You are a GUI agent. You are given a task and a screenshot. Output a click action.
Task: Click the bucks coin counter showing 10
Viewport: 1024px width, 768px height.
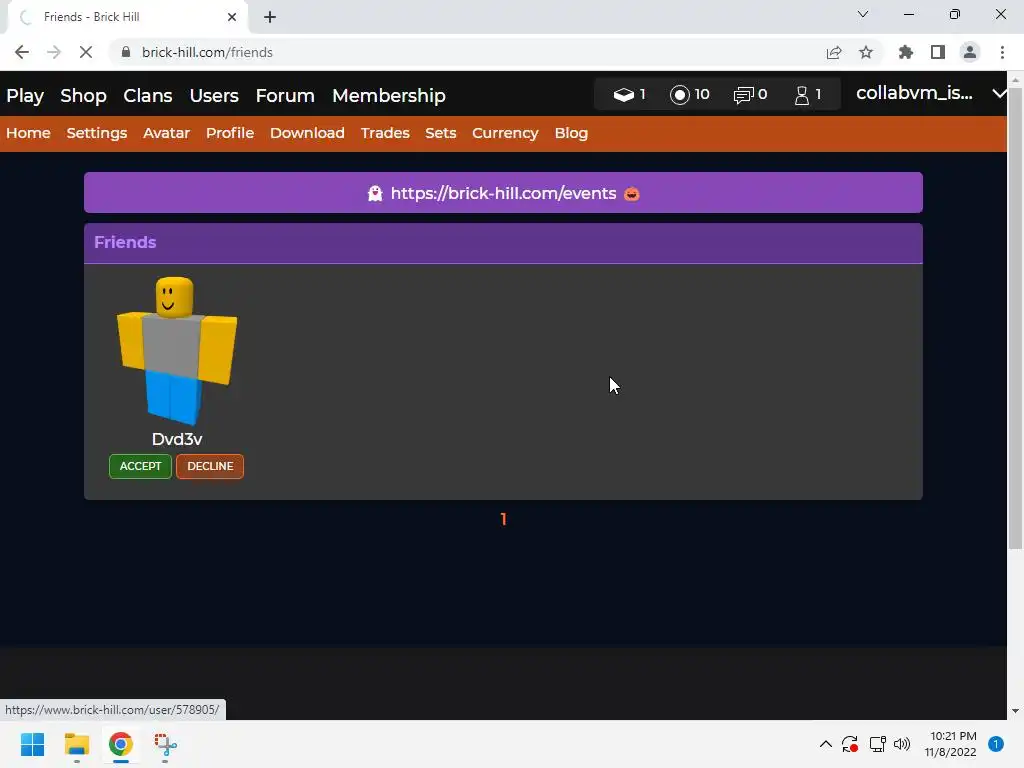coord(690,95)
